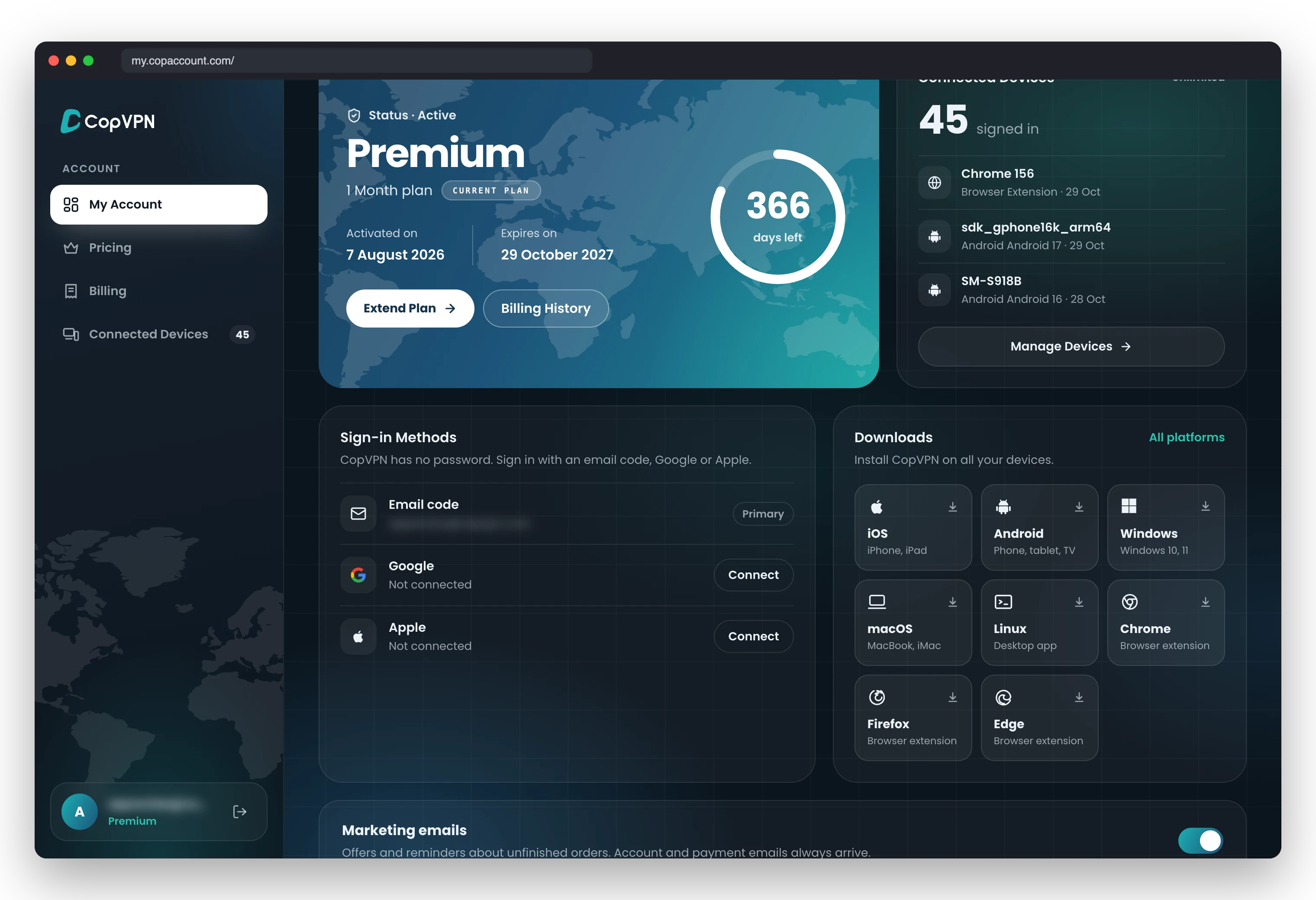The image size is (1316, 900).
Task: Click the iOS download arrow icon
Action: point(952,507)
